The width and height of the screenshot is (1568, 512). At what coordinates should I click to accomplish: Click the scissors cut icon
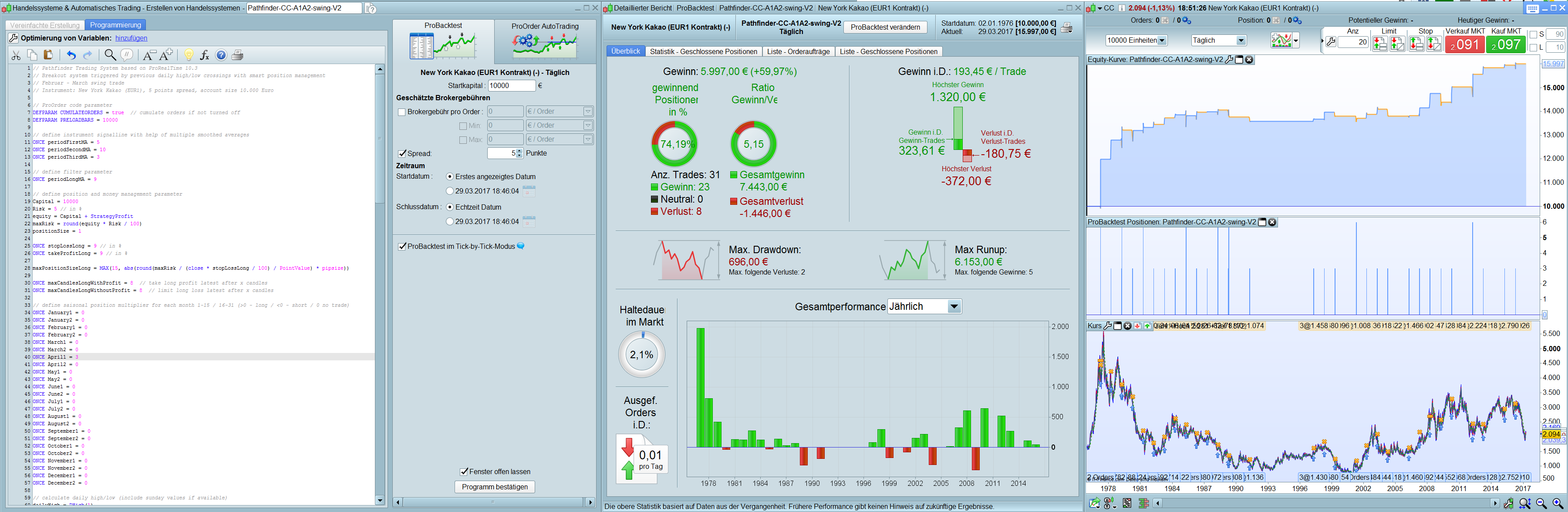click(x=16, y=55)
